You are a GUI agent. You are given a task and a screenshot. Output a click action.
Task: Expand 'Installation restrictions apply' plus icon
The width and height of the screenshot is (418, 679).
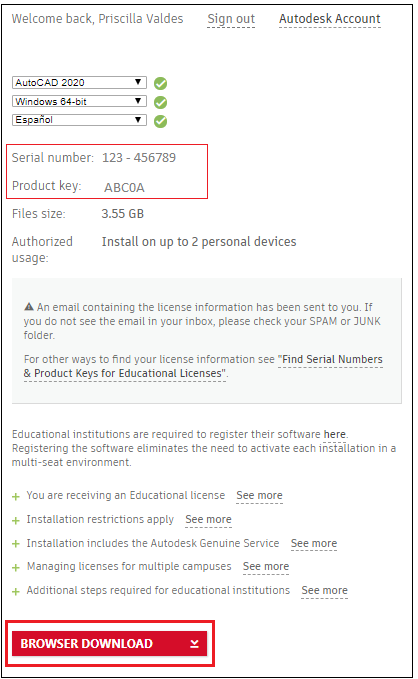pyautogui.click(x=16, y=521)
